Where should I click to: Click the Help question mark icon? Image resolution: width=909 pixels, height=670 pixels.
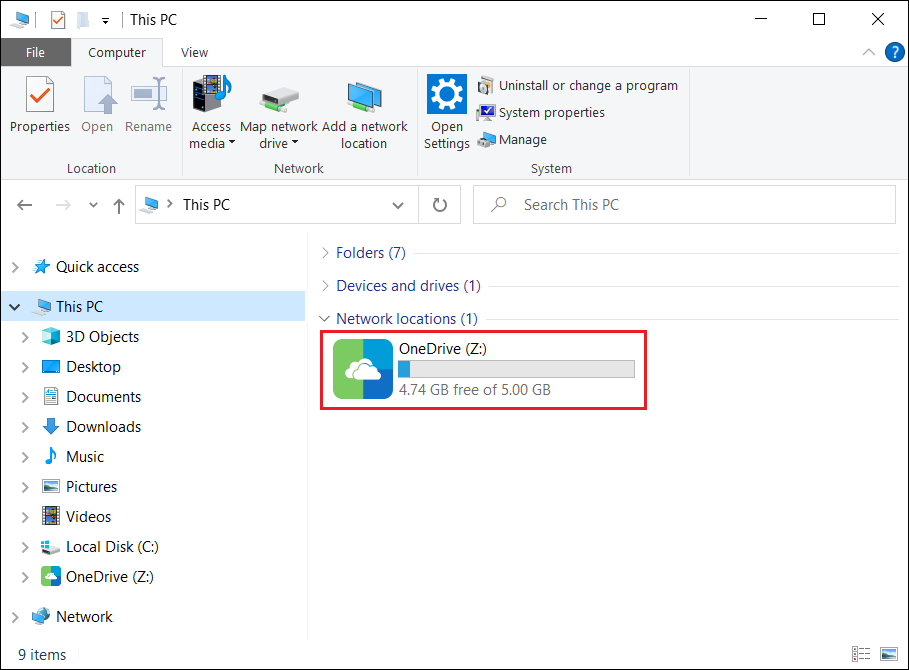tap(895, 52)
